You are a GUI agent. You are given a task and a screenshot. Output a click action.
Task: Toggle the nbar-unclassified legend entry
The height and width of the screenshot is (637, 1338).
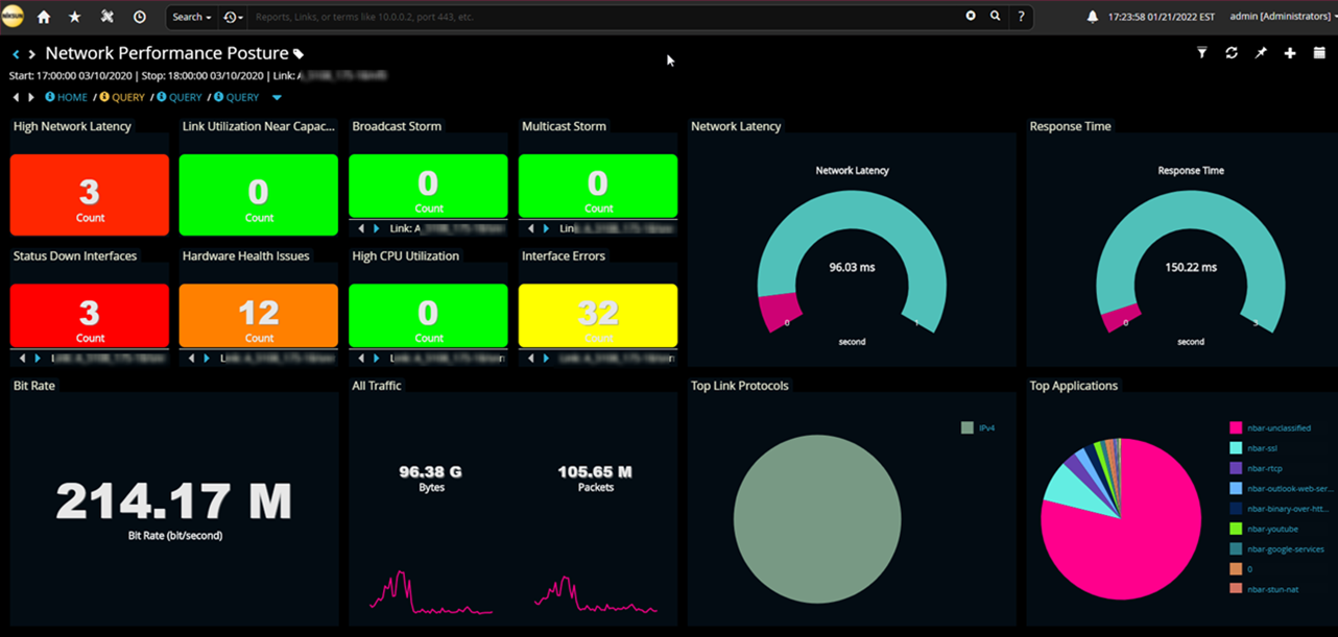click(1270, 428)
